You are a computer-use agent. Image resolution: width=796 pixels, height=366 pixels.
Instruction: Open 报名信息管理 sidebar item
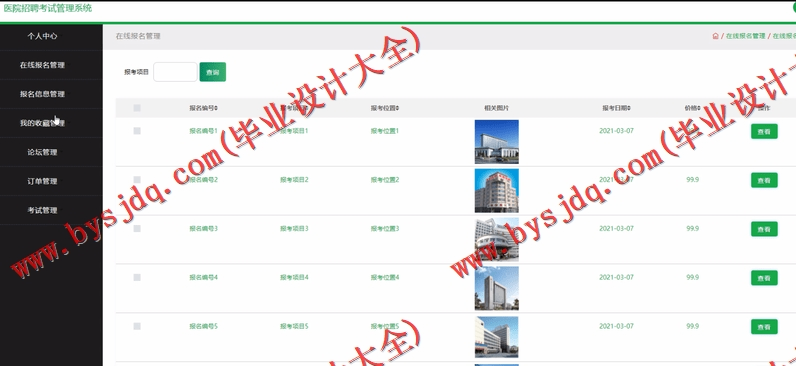(42, 94)
